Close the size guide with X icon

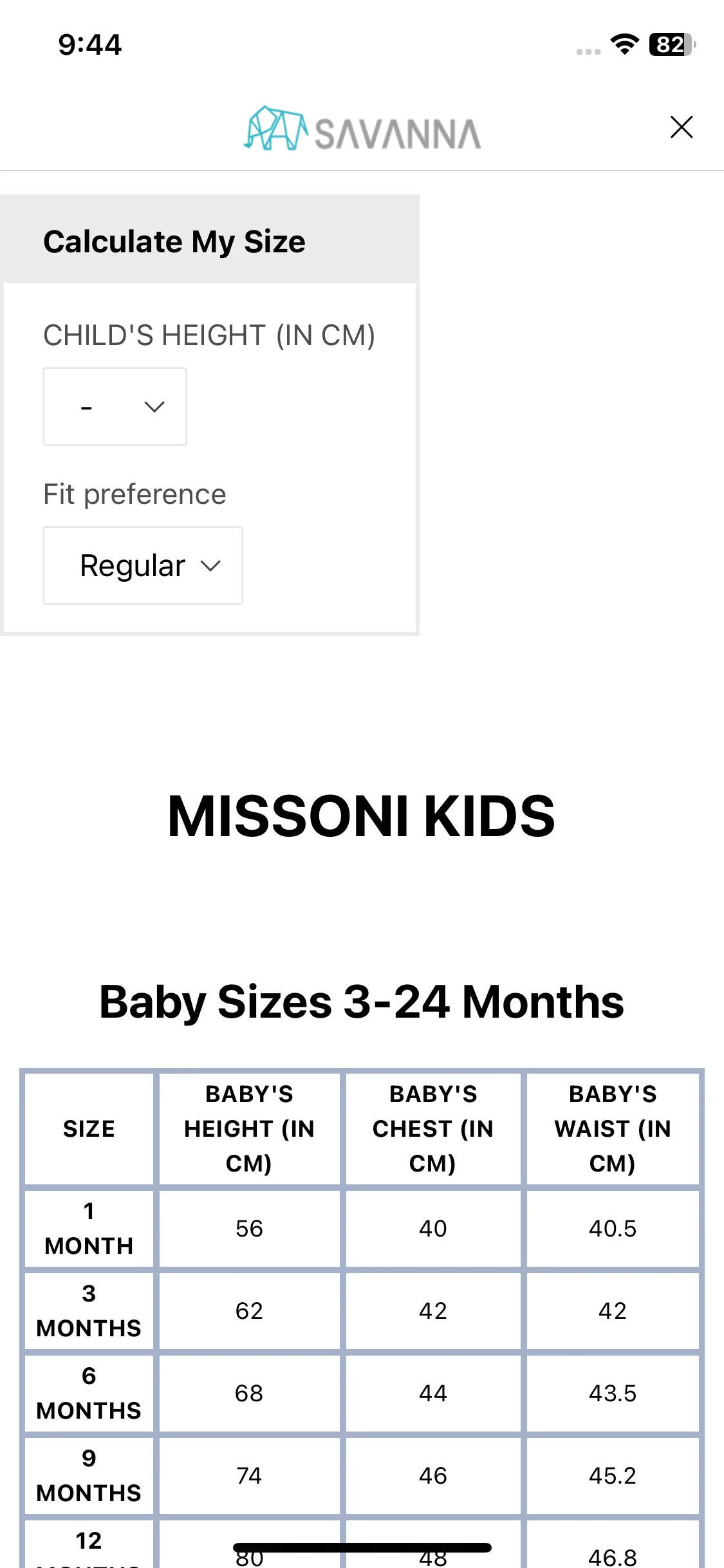681,127
